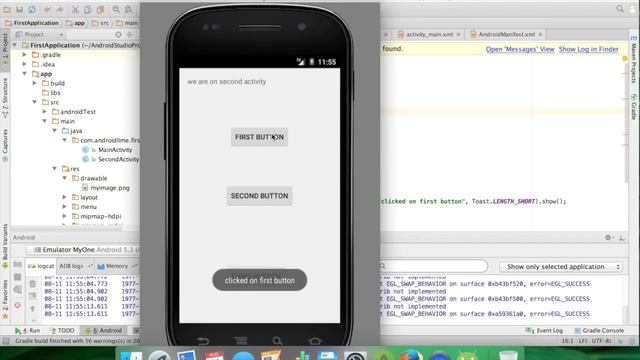This screenshot has height=360, width=640.
Task: Collapse the src folder
Action: (x=35, y=102)
